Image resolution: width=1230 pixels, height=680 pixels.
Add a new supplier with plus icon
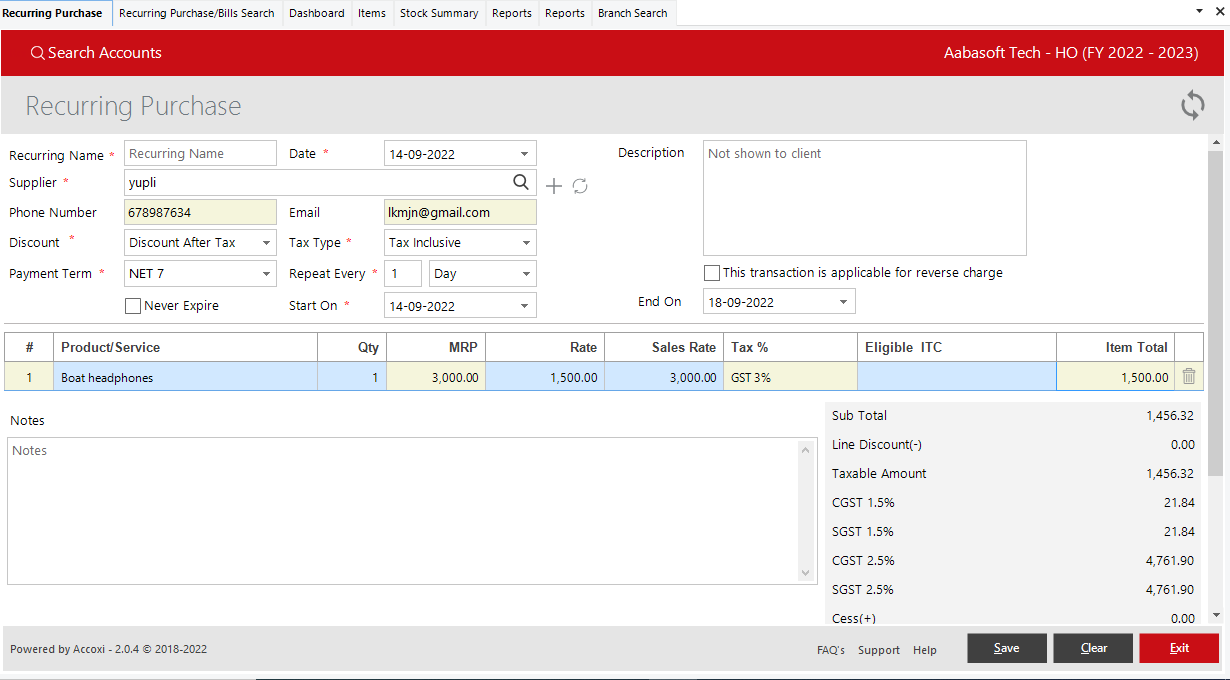[x=554, y=186]
